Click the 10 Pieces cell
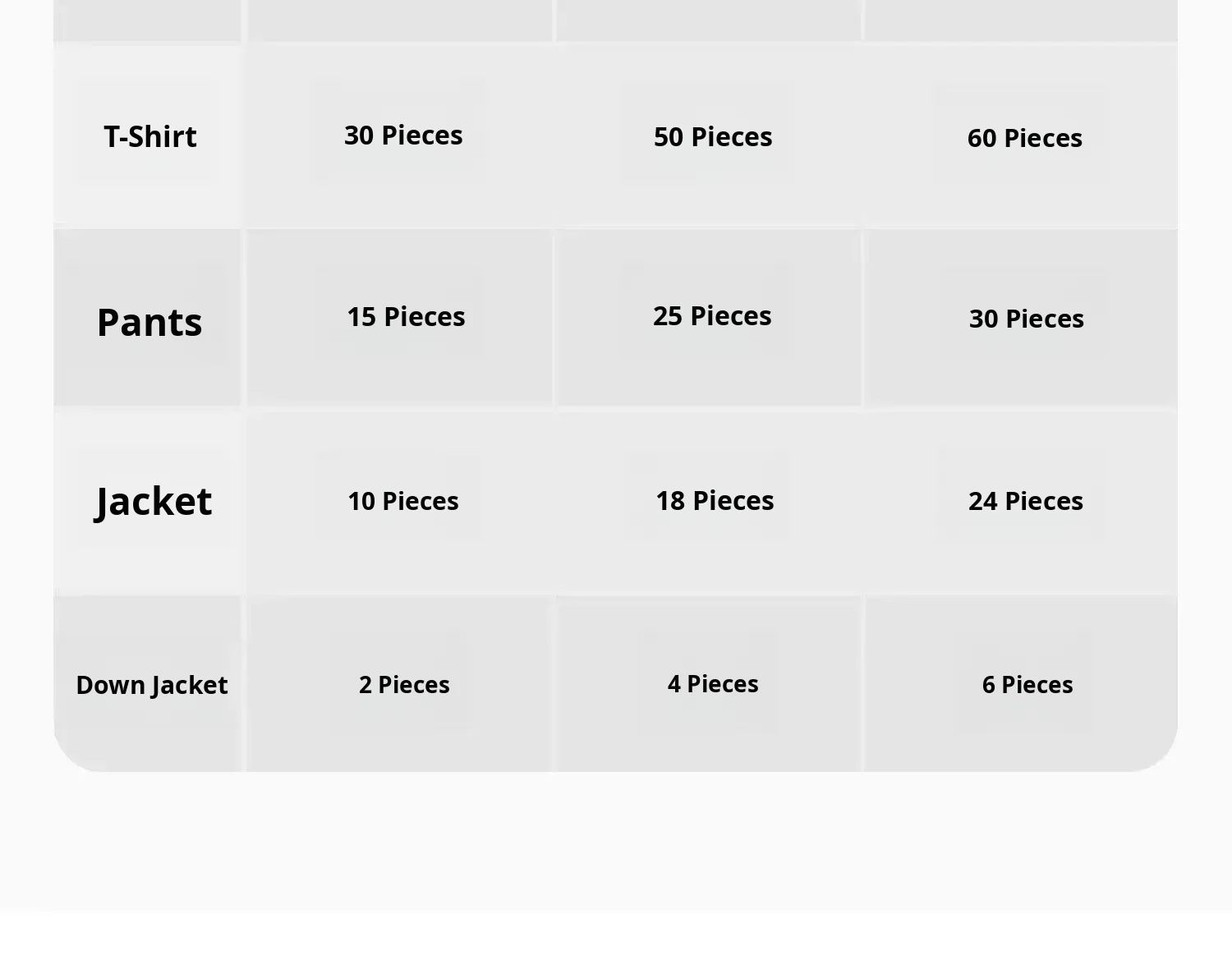This screenshot has height=960, width=1232. (403, 501)
